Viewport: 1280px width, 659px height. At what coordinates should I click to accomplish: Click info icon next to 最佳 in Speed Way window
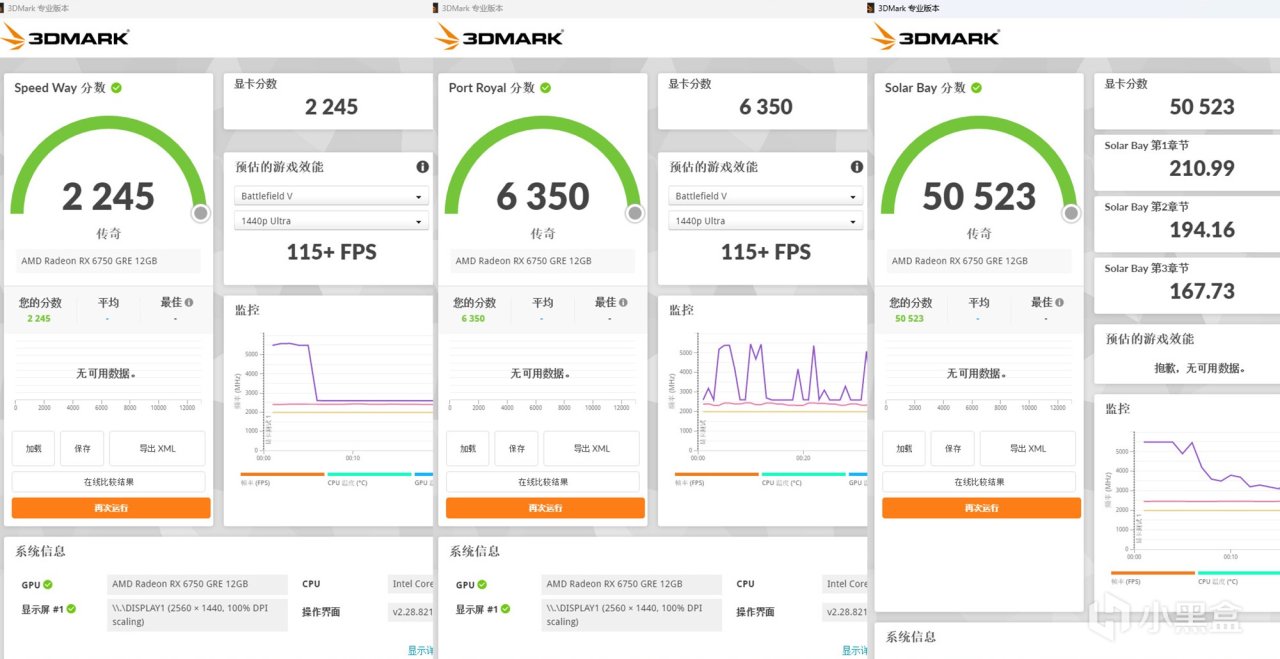pyautogui.click(x=189, y=302)
